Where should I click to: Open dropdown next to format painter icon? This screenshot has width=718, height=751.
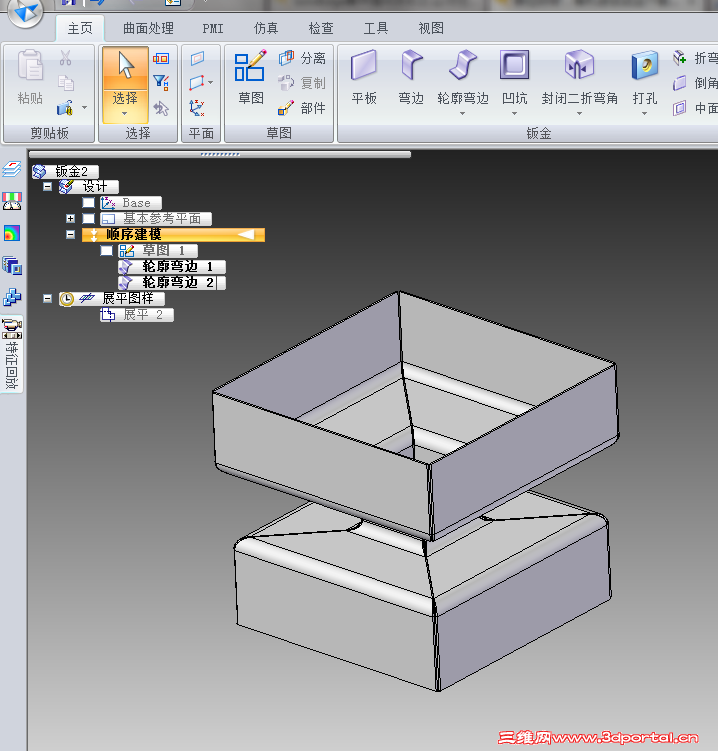(85, 108)
